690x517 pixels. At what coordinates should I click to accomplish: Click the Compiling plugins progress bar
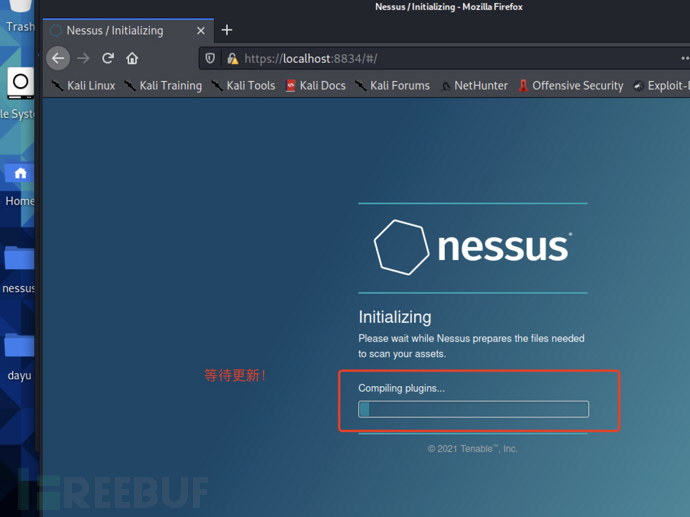(x=473, y=409)
